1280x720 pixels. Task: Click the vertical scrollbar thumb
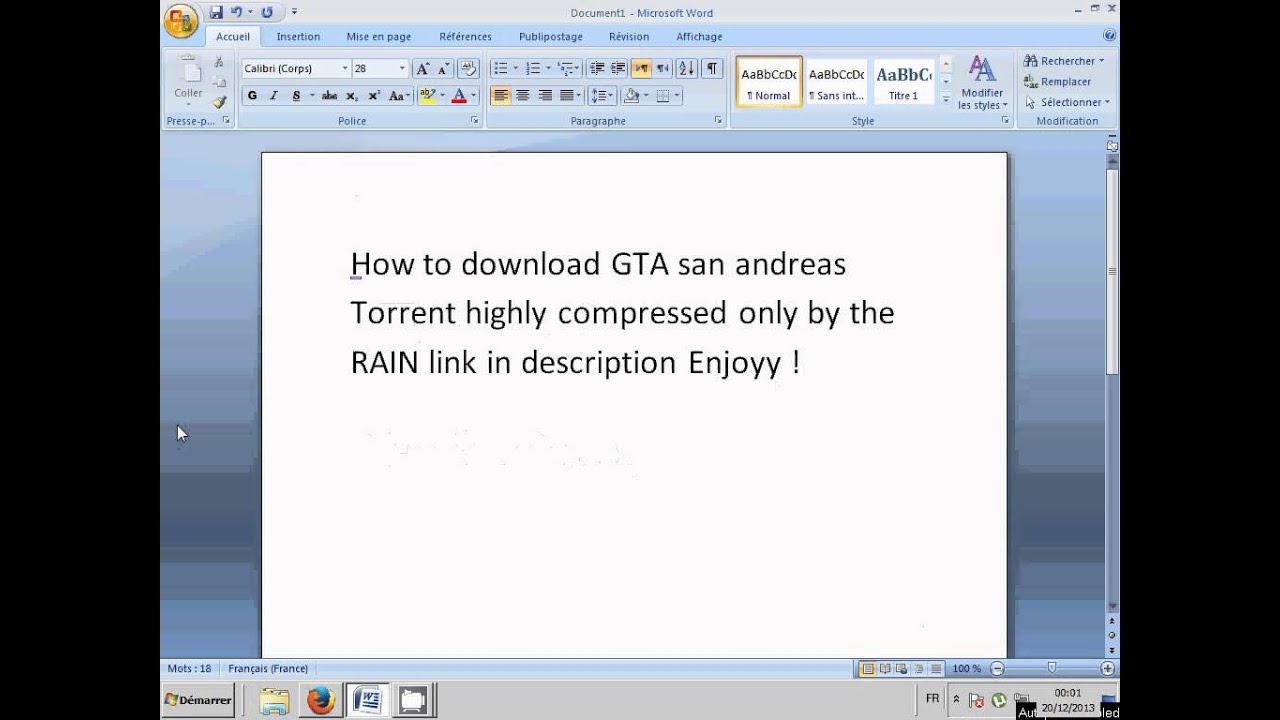(1112, 272)
